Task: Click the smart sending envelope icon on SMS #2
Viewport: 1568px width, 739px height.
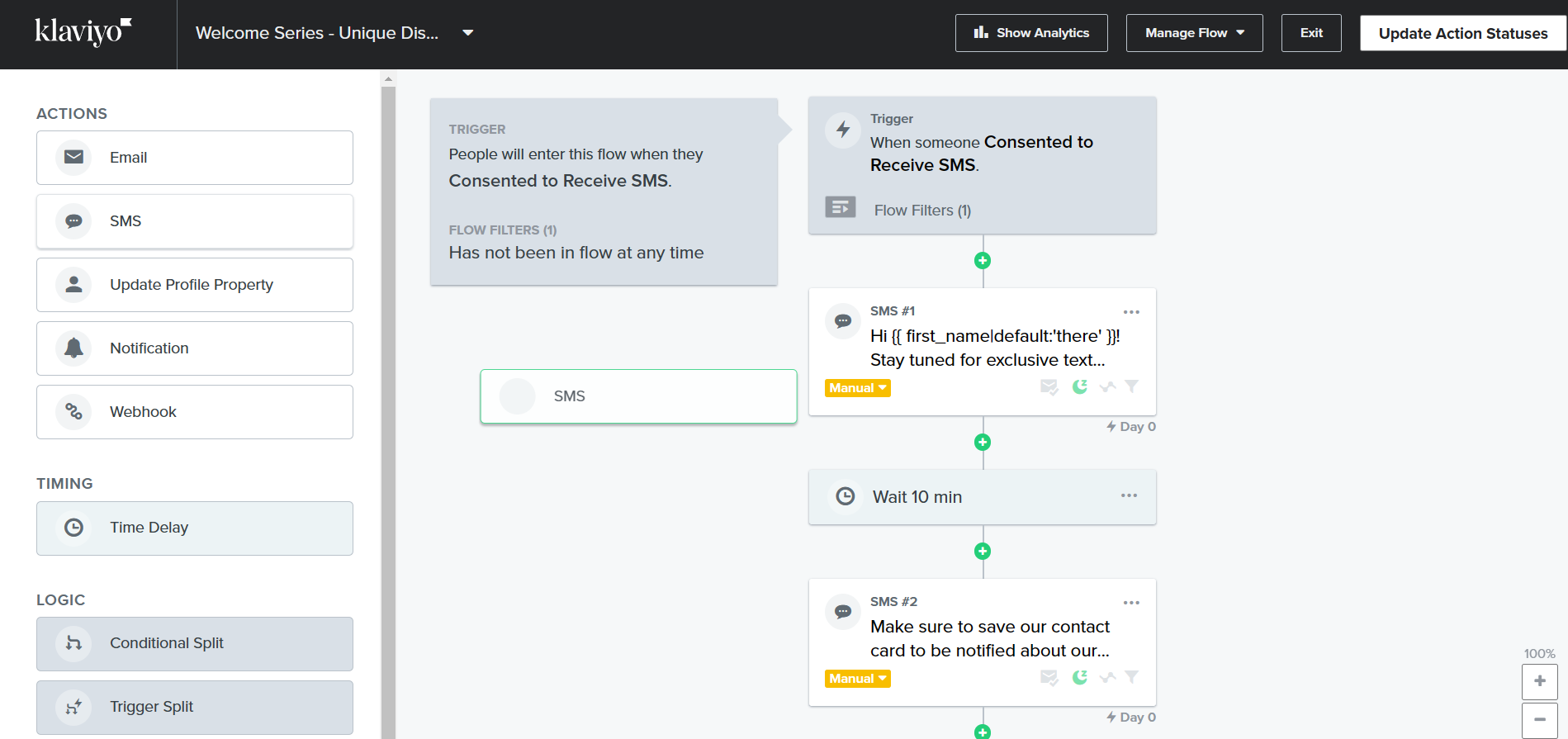Action: [x=1049, y=677]
